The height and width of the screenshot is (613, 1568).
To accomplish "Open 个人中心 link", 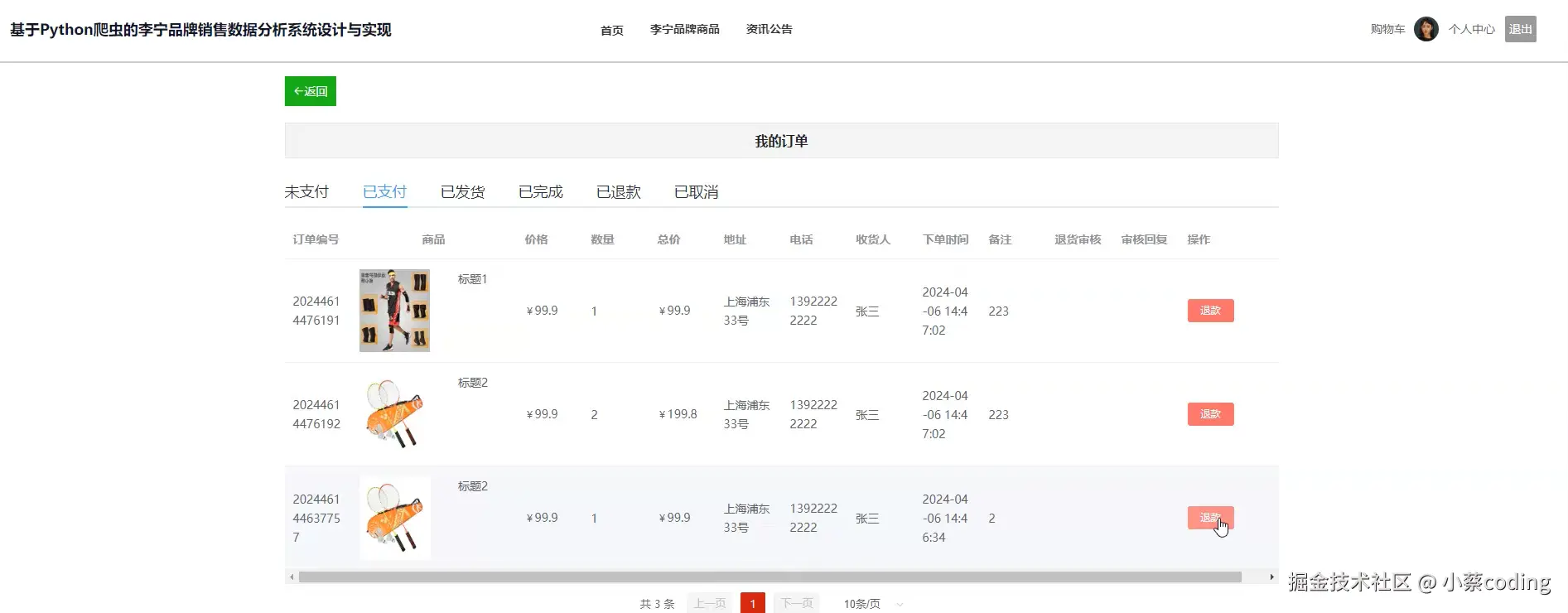I will click(1472, 29).
